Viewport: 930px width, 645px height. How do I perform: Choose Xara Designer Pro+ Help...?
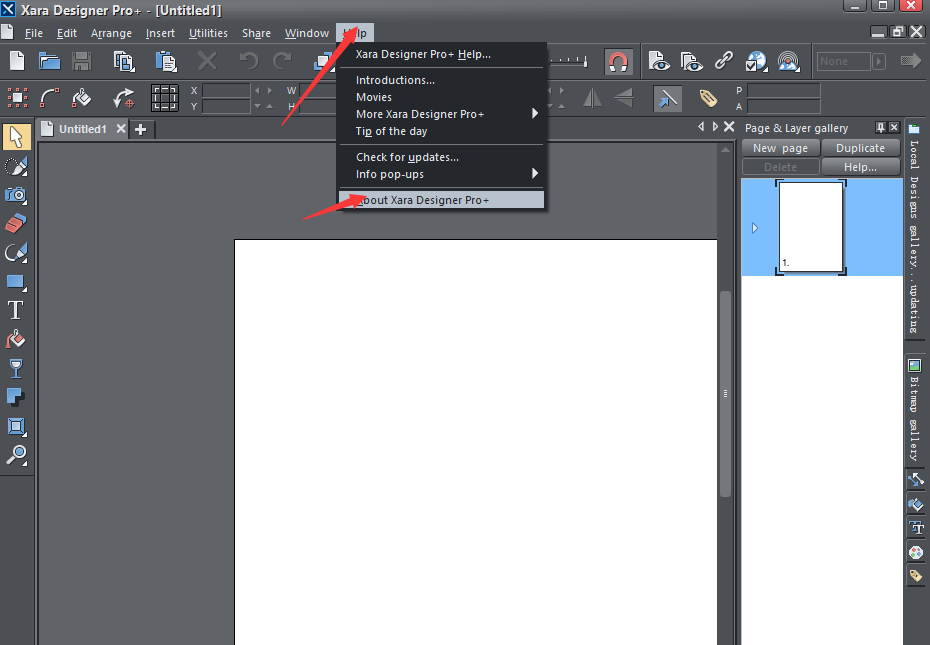(x=441, y=54)
